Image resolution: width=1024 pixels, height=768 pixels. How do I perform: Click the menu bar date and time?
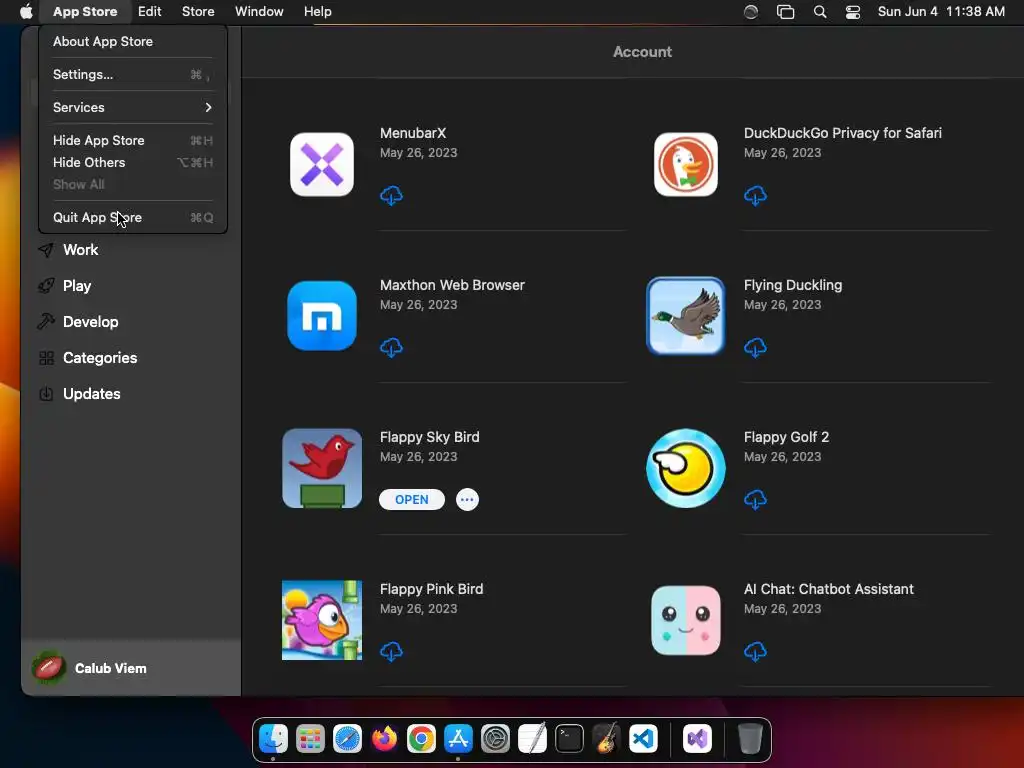(941, 12)
